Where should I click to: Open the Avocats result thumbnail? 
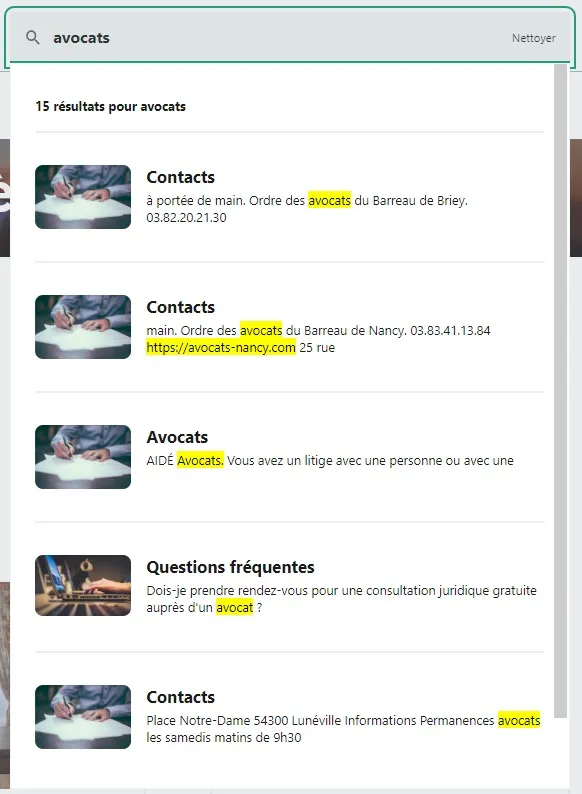(x=83, y=457)
